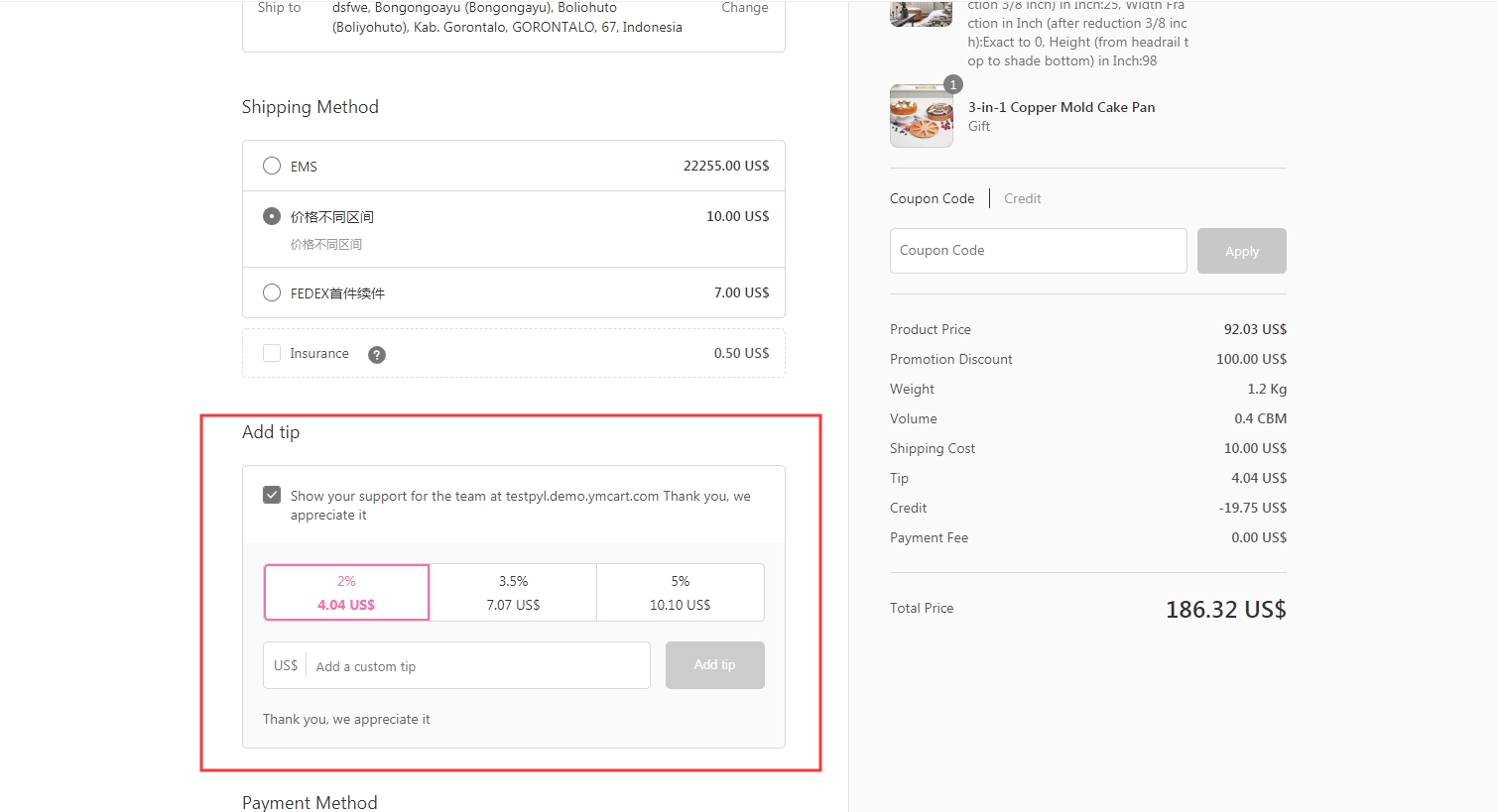Click the 3-in-1 Copper Mold Cake Pan title
The height and width of the screenshot is (812, 1498).
tap(1061, 107)
